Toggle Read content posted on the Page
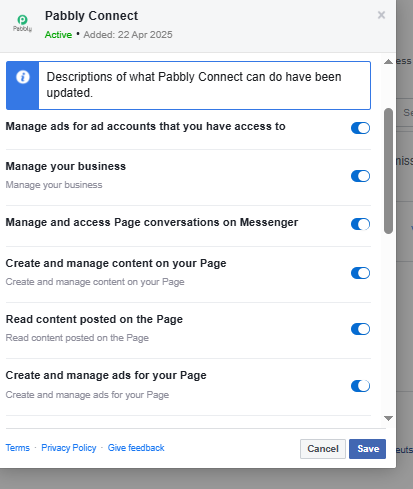This screenshot has height=489, width=413. [360, 329]
